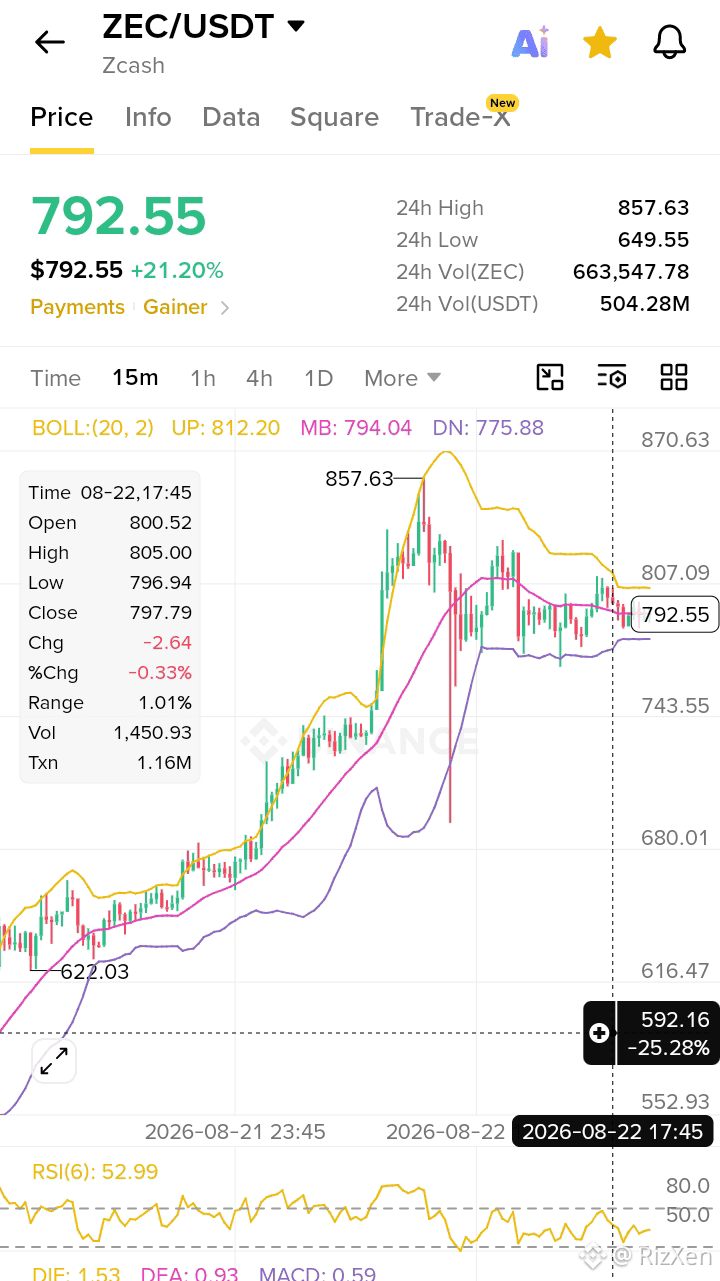720x1281 pixels.
Task: Switch to the Price tab
Action: (x=62, y=117)
